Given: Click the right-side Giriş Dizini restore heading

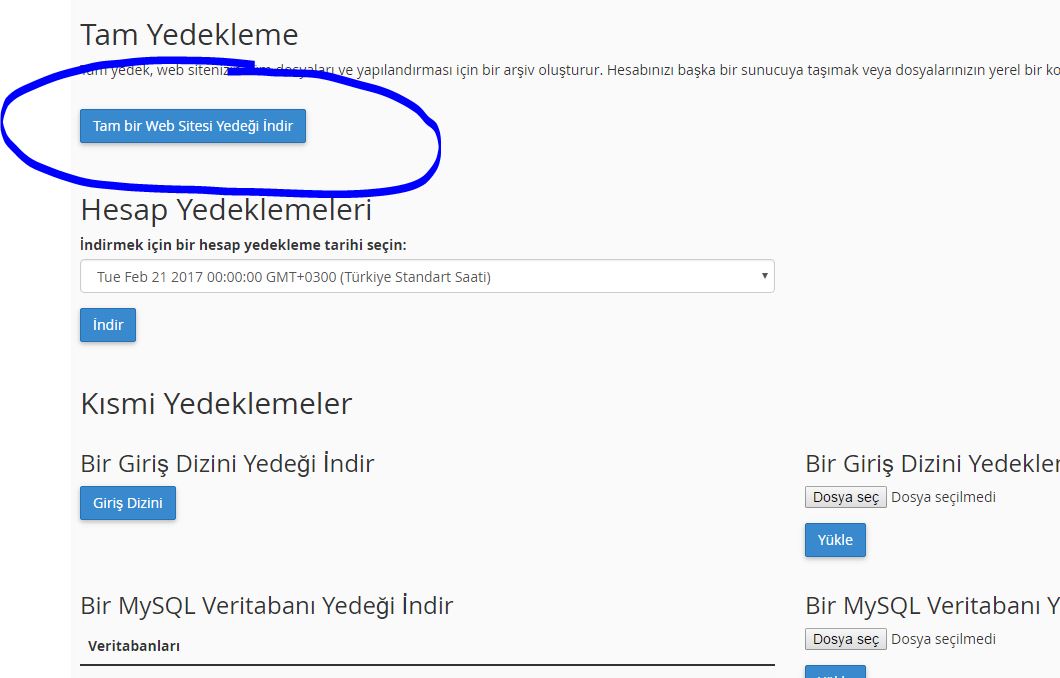Looking at the screenshot, I should point(931,464).
